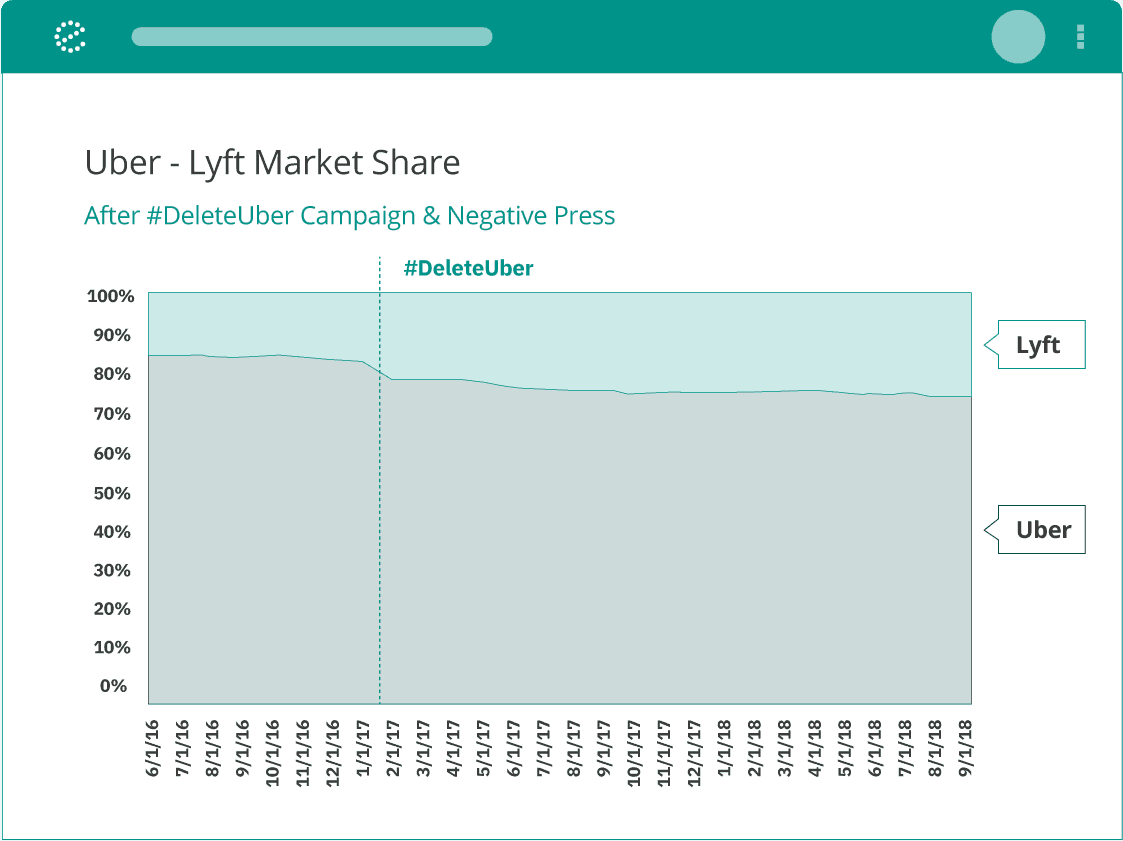Click the 50% gridline label
The height and width of the screenshot is (841, 1123).
pyautogui.click(x=112, y=492)
